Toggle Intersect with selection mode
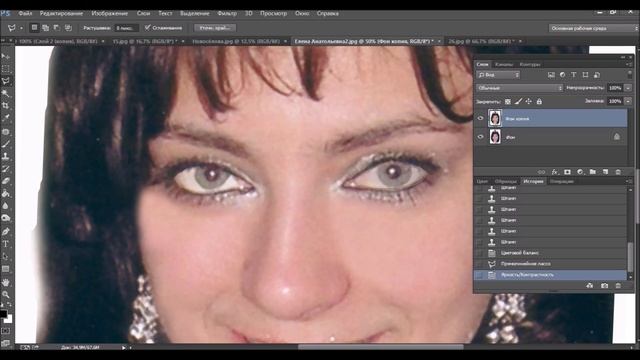Image resolution: width=640 pixels, height=360 pixels. (x=68, y=28)
